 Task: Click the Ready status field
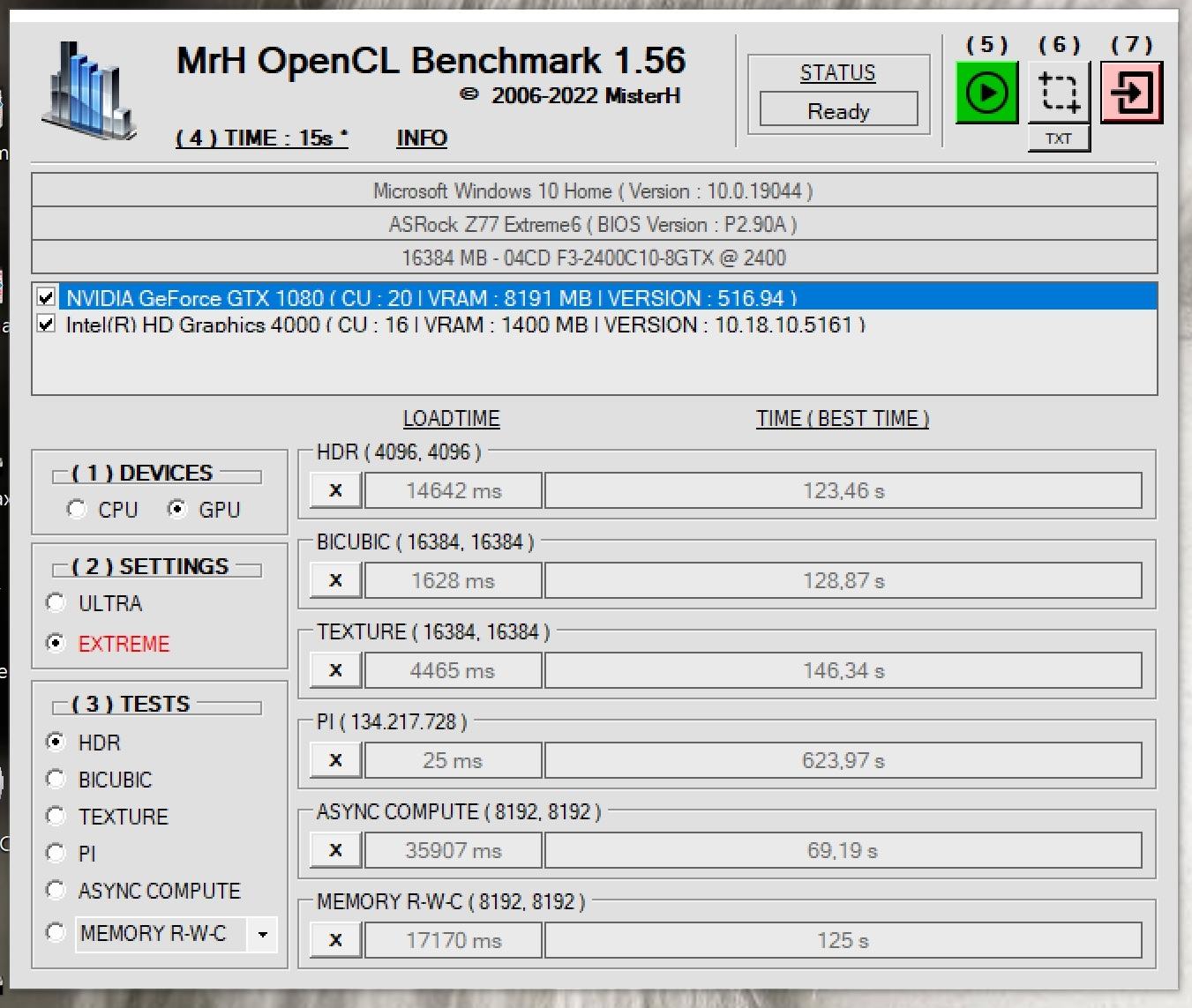point(838,111)
